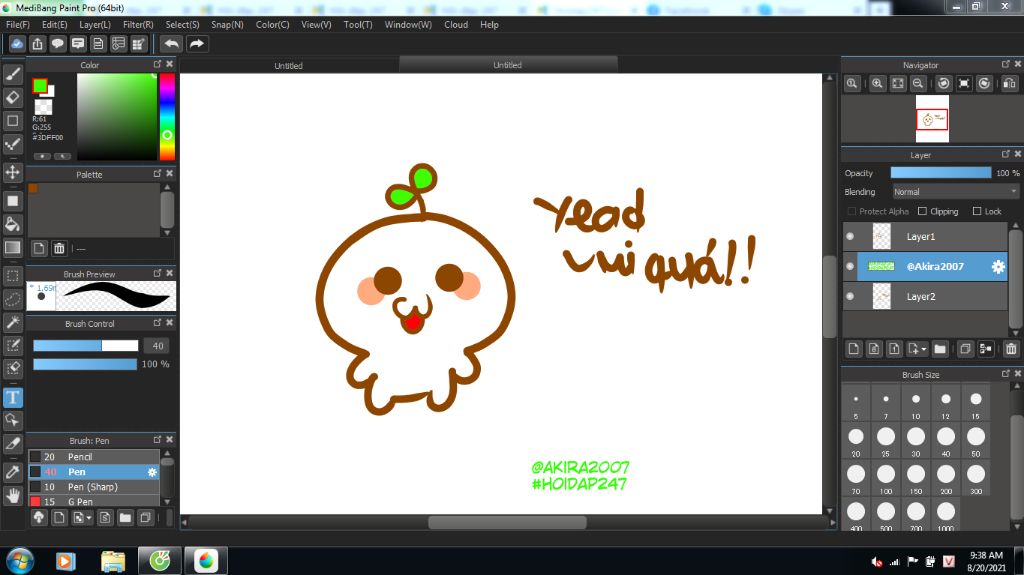Select the Hand pan tool
Screen dimensions: 1024x575
12,496
